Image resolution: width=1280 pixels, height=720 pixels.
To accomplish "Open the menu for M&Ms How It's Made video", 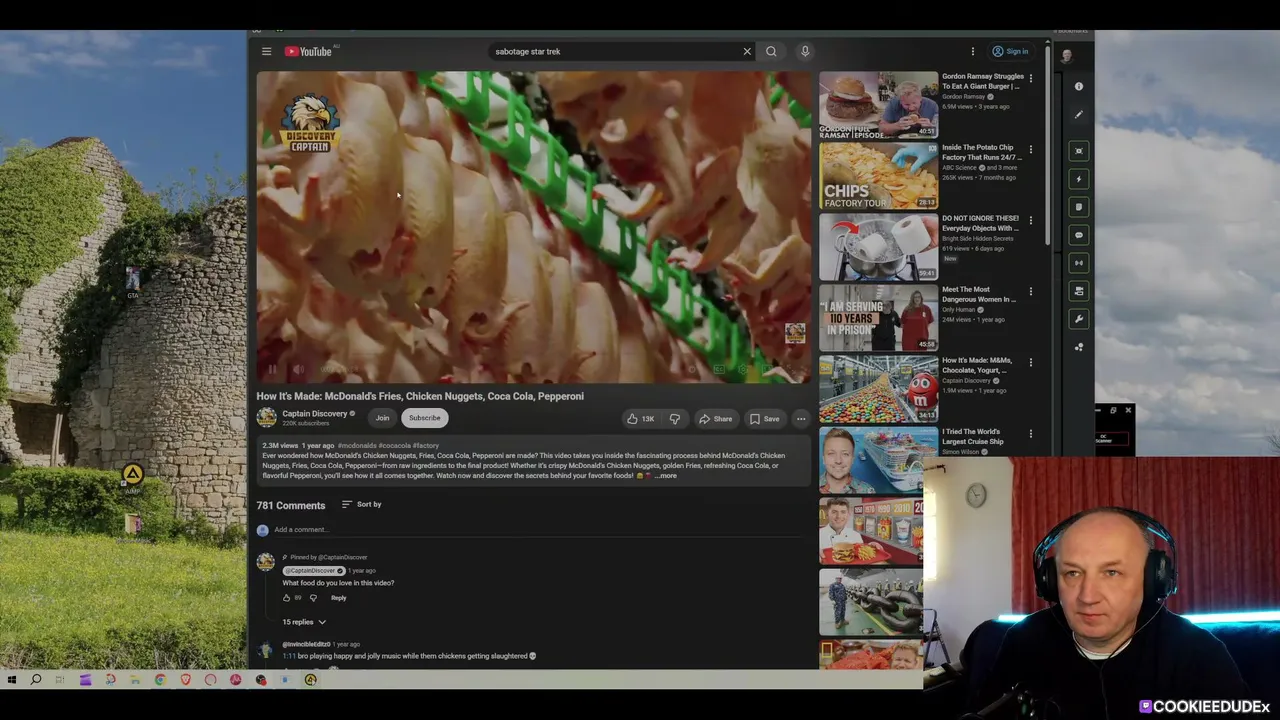I will (1031, 362).
